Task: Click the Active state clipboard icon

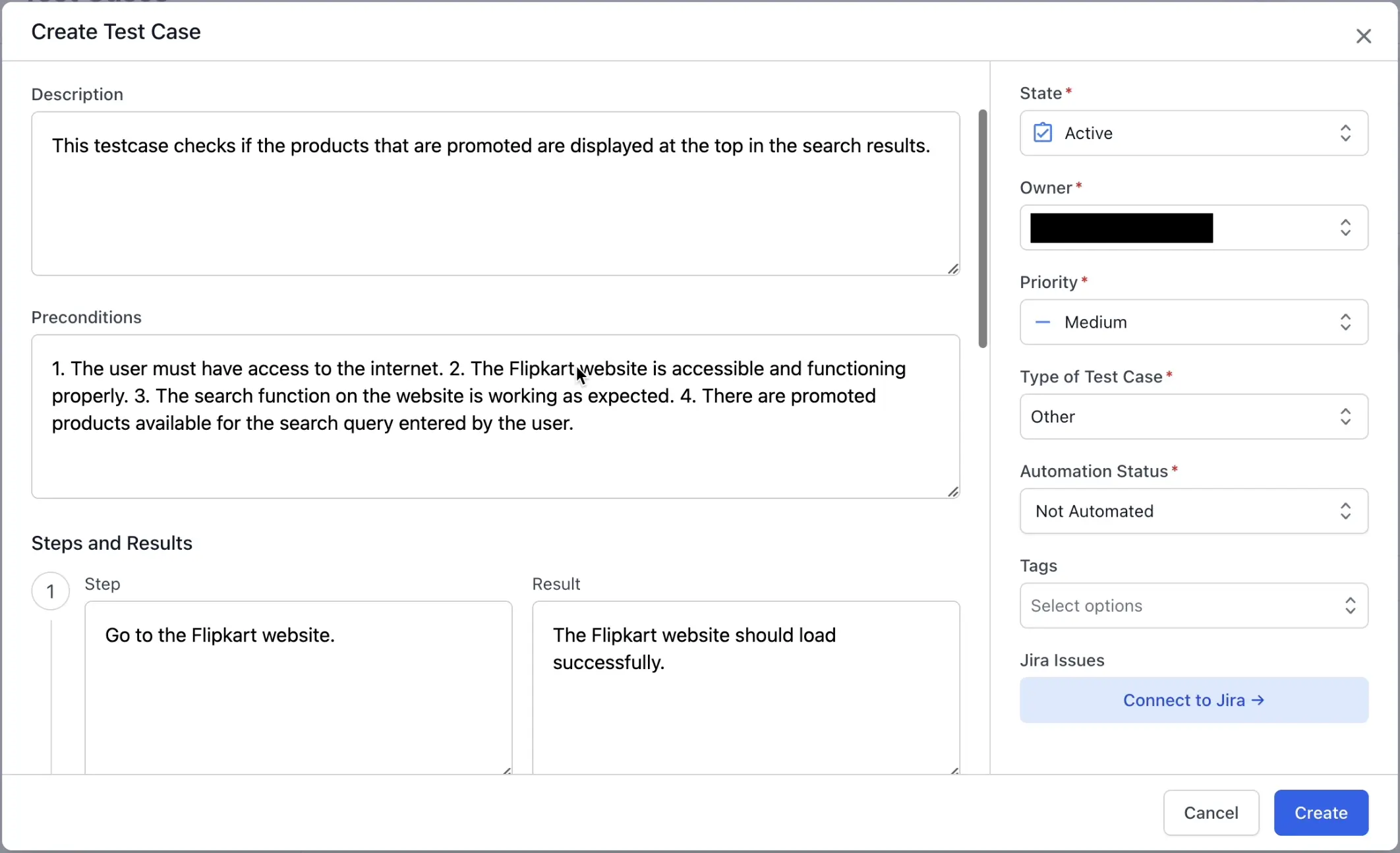Action: [x=1043, y=133]
